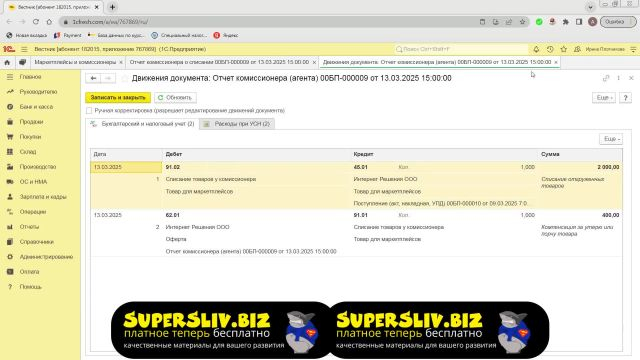Close the Движения документа tab
This screenshot has width=640, height=360.
[x=556, y=62]
